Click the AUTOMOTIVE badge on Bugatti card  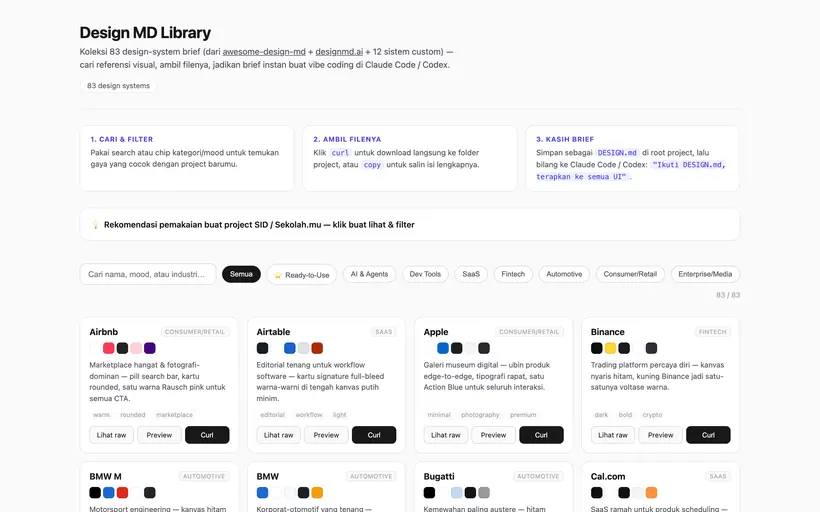pos(538,476)
